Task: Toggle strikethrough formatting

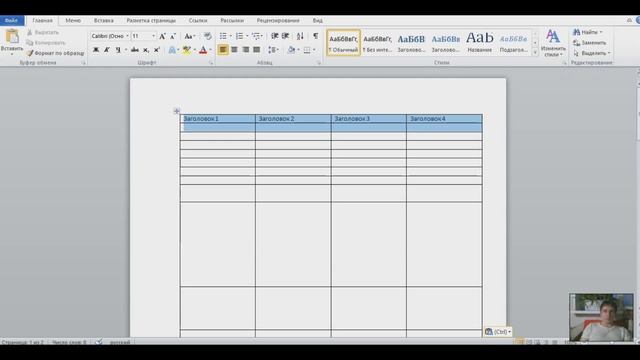Action: click(x=135, y=50)
